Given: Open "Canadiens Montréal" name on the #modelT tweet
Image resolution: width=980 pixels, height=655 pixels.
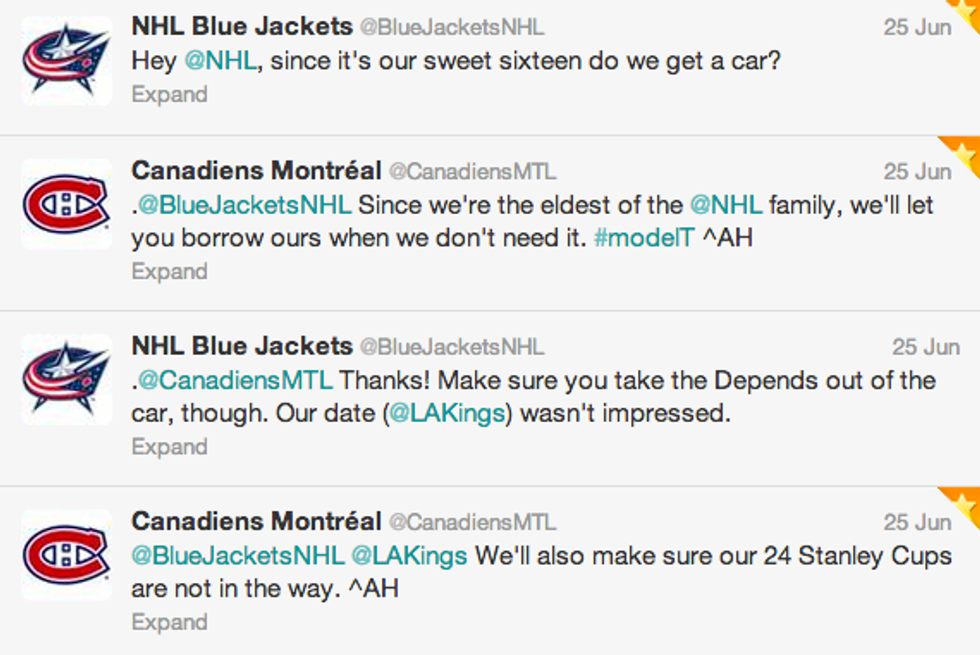Looking at the screenshot, I should (256, 171).
